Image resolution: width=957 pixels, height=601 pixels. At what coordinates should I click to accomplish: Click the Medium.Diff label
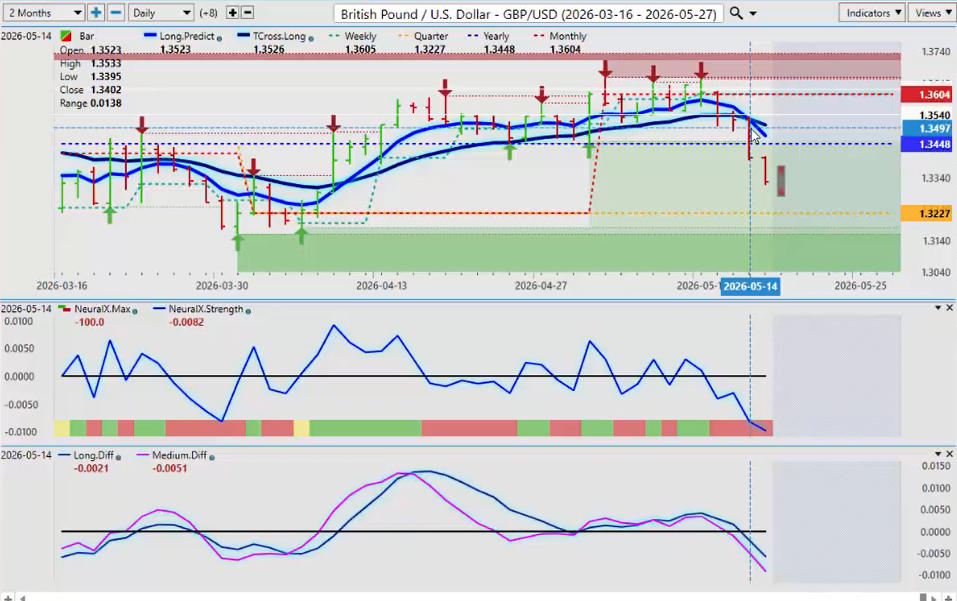coord(179,455)
